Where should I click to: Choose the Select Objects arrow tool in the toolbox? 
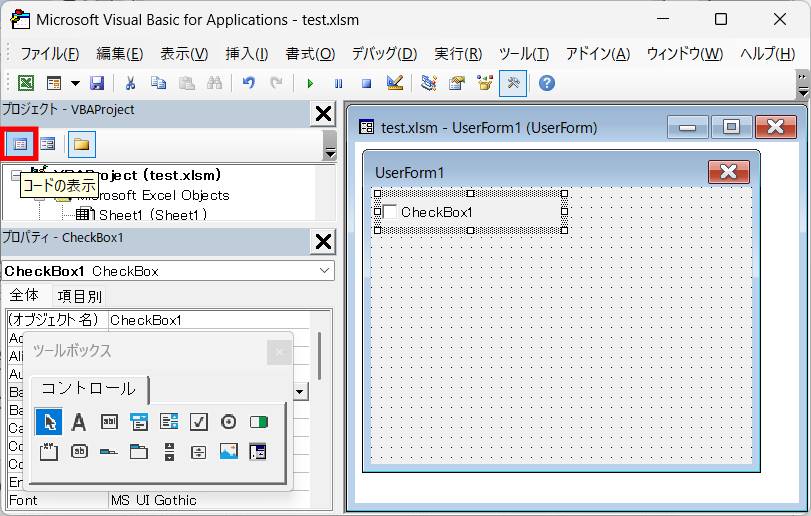49,422
